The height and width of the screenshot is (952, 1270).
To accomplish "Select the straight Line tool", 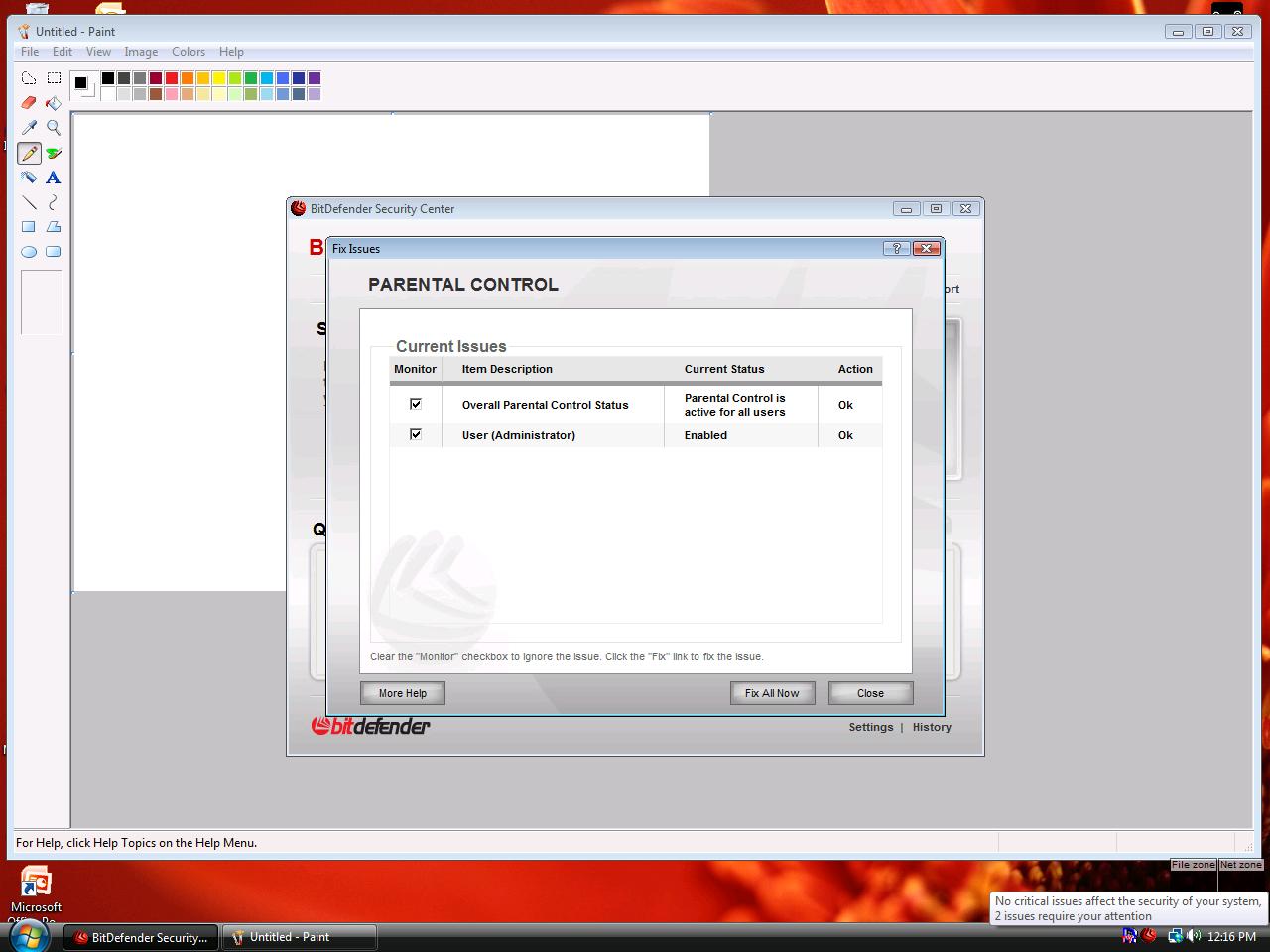I will tap(29, 202).
